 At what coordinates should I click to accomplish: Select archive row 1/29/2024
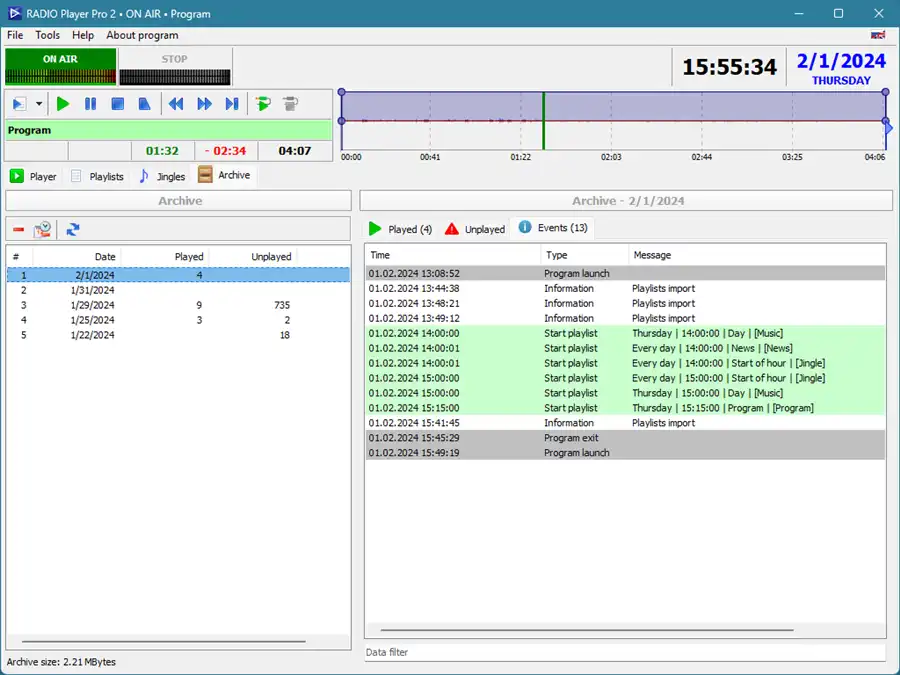179,305
